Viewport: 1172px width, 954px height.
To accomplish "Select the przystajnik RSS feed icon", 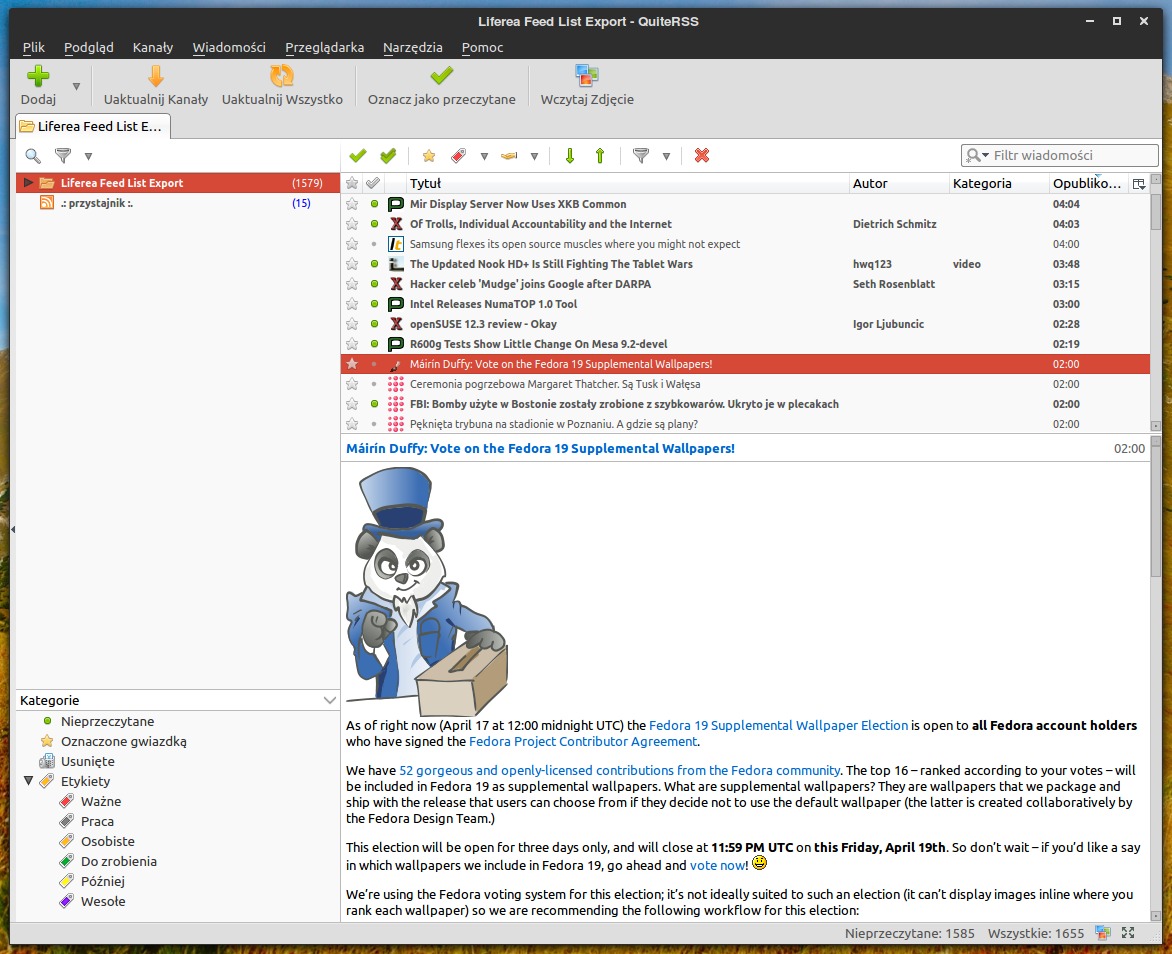I will click(46, 203).
